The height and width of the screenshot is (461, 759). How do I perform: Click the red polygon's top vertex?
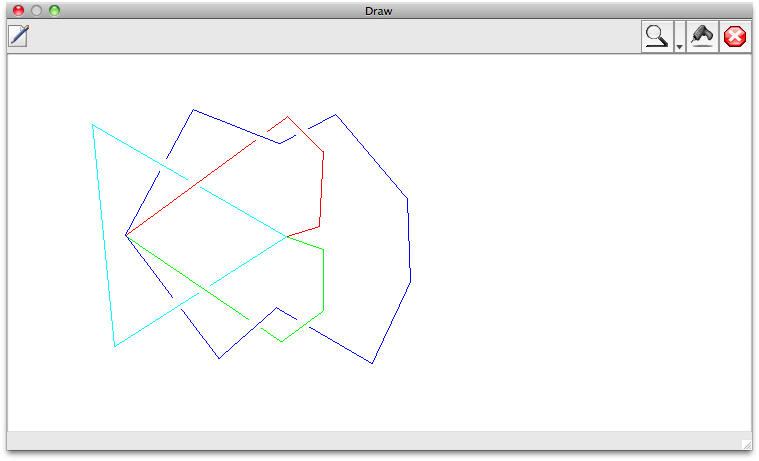point(288,117)
